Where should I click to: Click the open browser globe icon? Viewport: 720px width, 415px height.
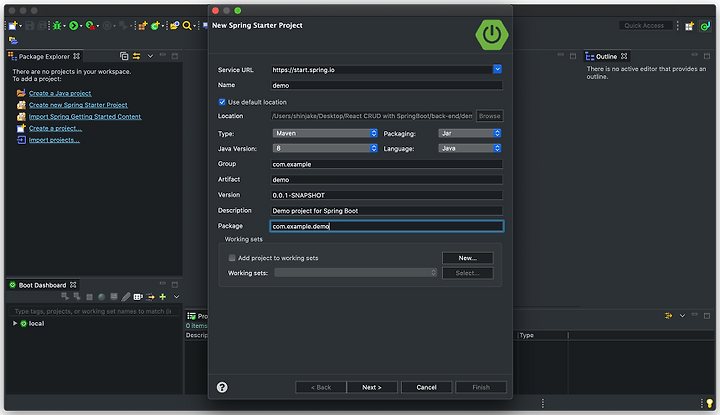tap(101, 297)
